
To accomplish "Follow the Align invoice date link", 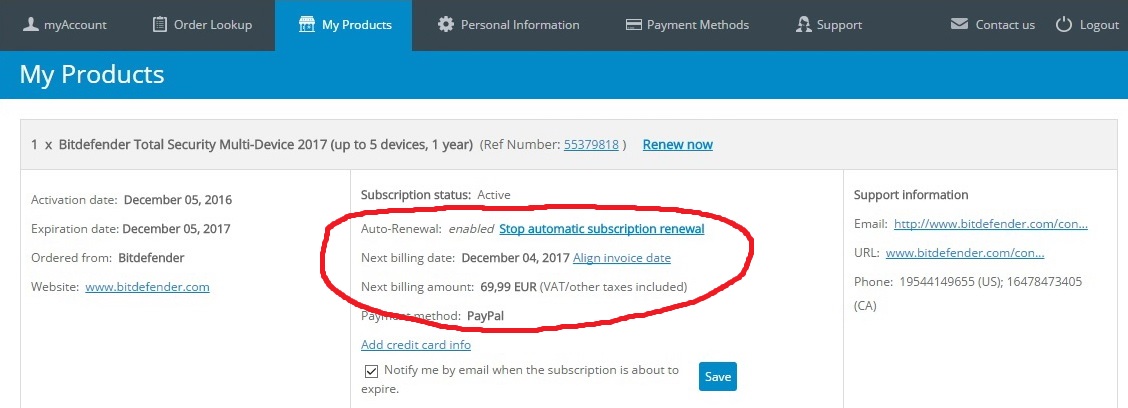I will pyautogui.click(x=622, y=258).
